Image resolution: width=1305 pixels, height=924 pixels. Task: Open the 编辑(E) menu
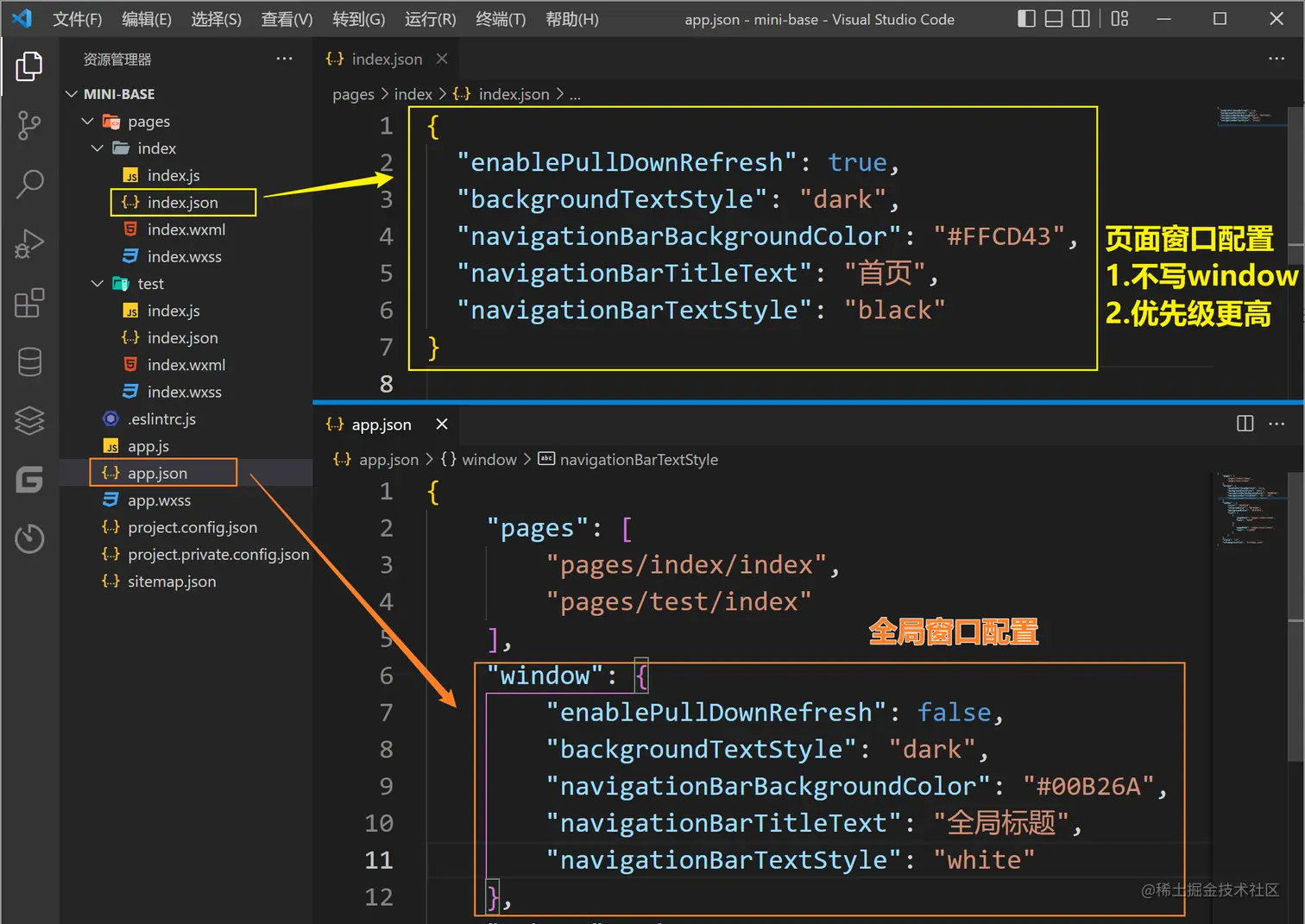[x=147, y=19]
